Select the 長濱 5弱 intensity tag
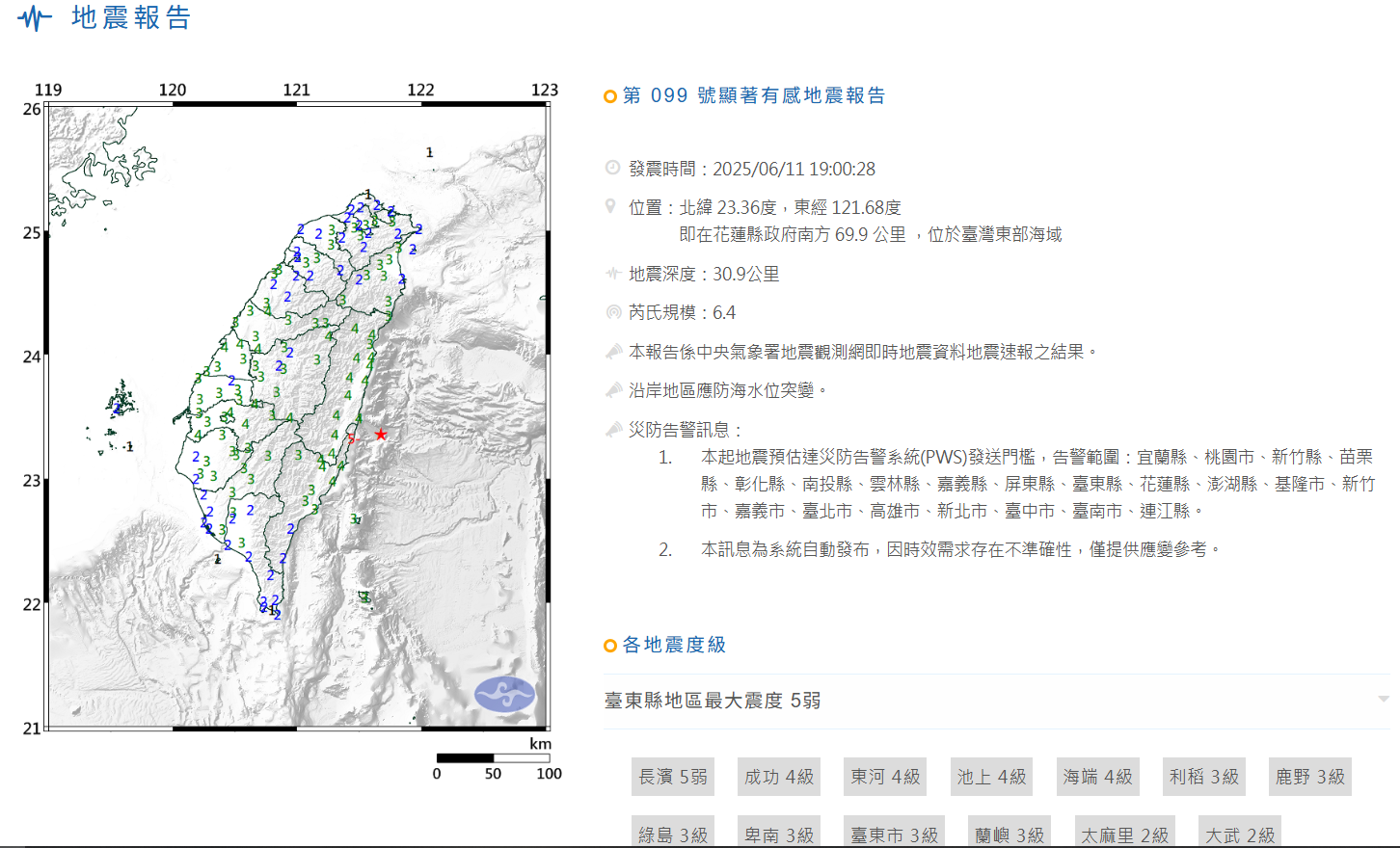1400x848 pixels. click(673, 777)
